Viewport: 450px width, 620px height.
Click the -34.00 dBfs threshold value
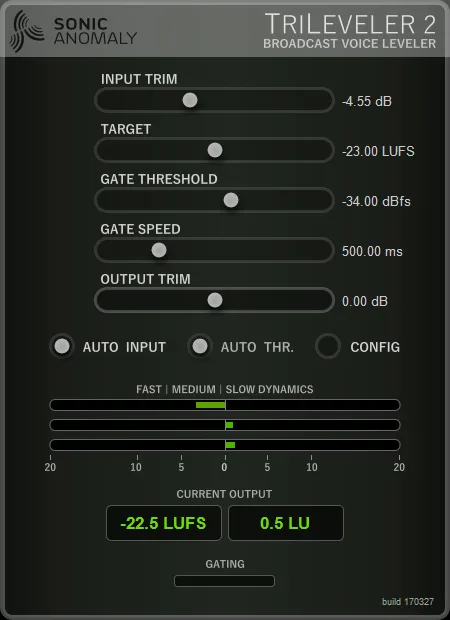pos(376,201)
